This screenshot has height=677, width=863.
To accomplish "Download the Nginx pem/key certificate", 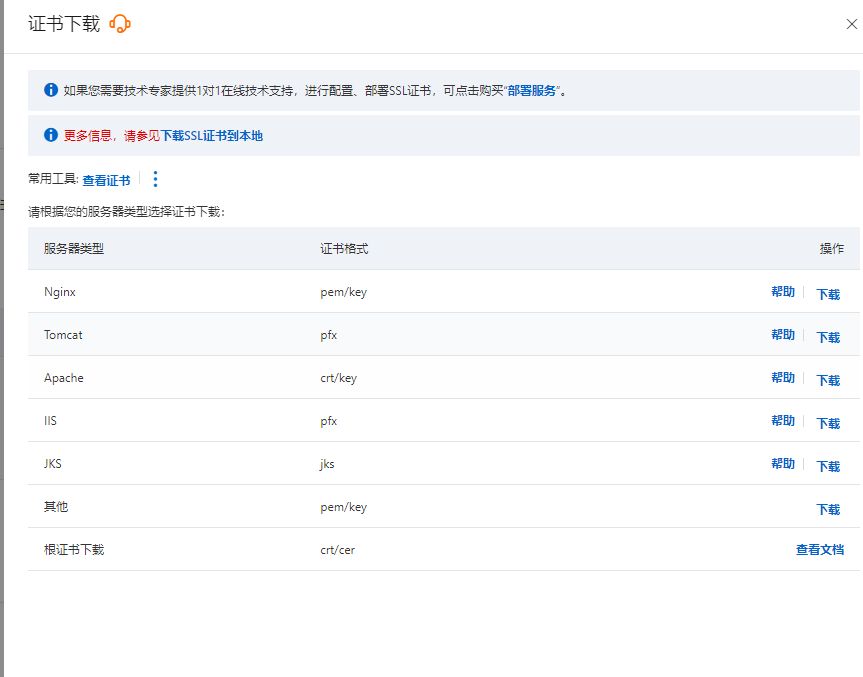I will [828, 294].
